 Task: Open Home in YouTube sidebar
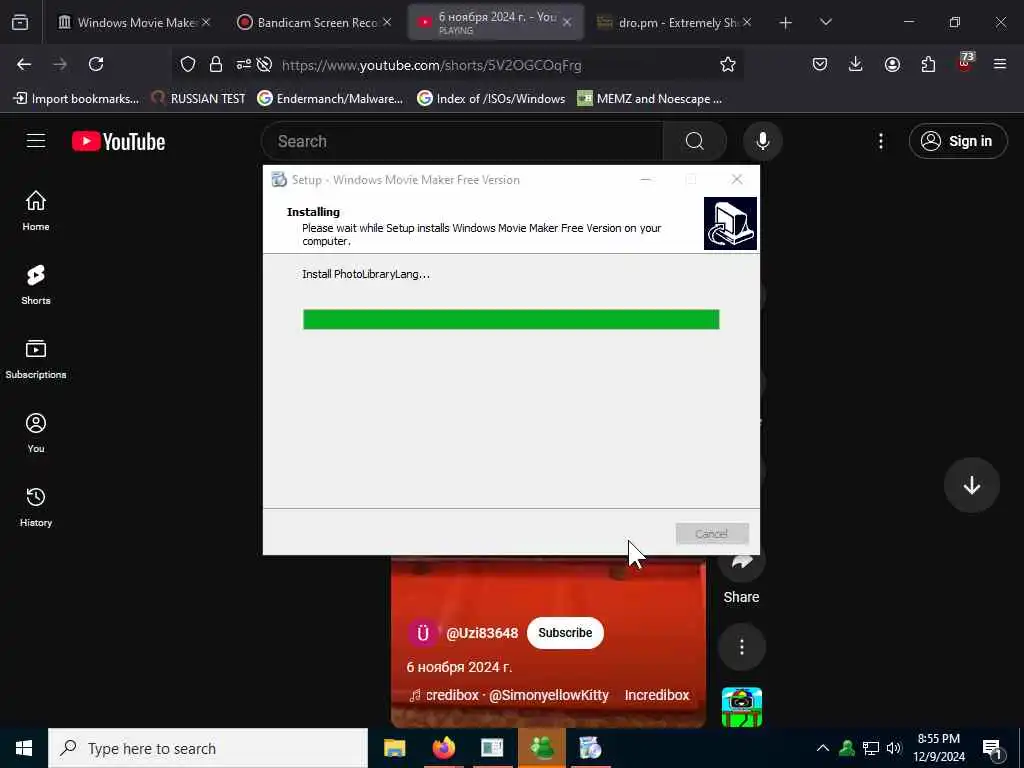[x=36, y=210]
